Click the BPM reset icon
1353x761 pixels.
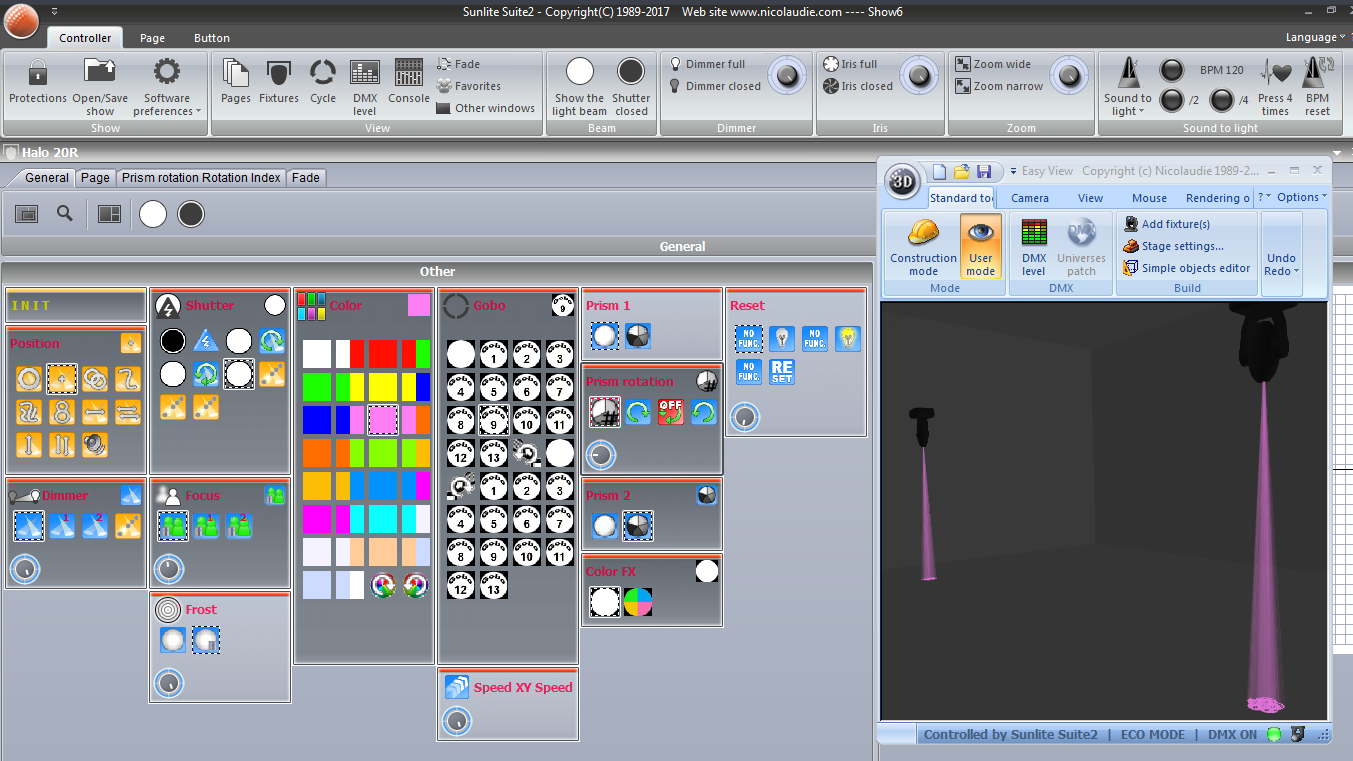(x=1318, y=86)
